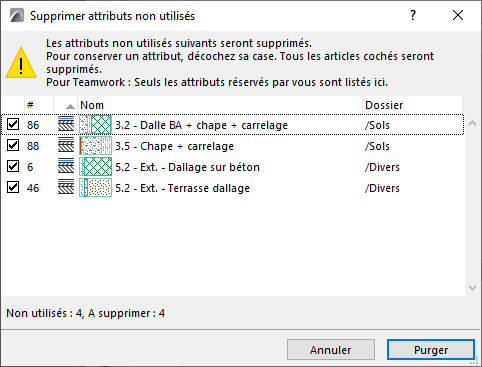Click the scrollbar down arrow

(472, 288)
